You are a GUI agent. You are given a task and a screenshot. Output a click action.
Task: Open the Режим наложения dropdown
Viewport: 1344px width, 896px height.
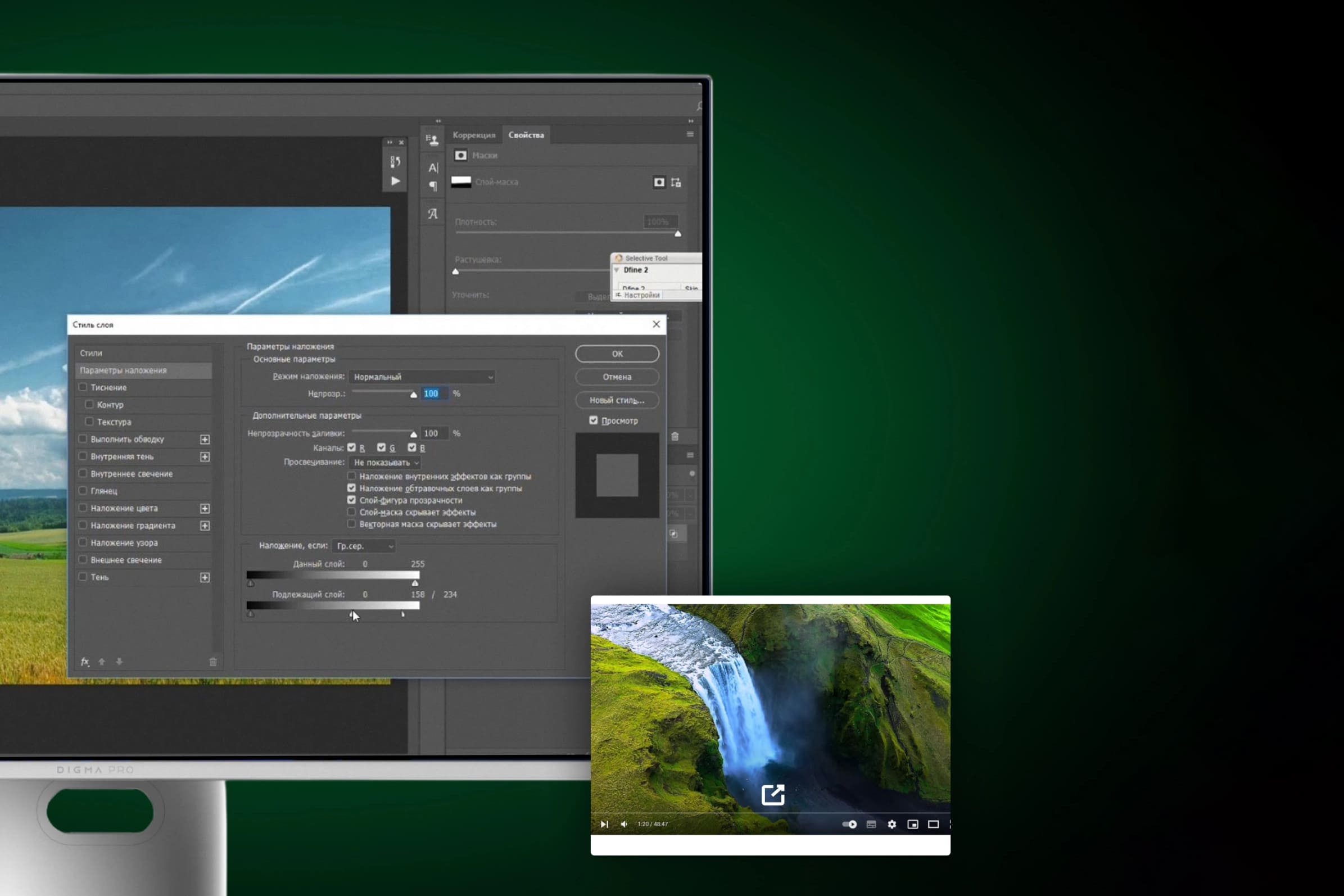tap(422, 377)
